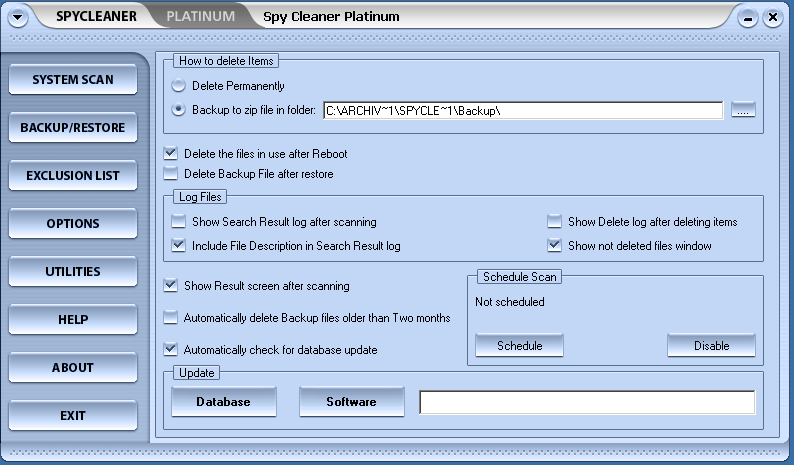This screenshot has width=794, height=465.
Task: Open the HELP section
Action: [x=73, y=320]
